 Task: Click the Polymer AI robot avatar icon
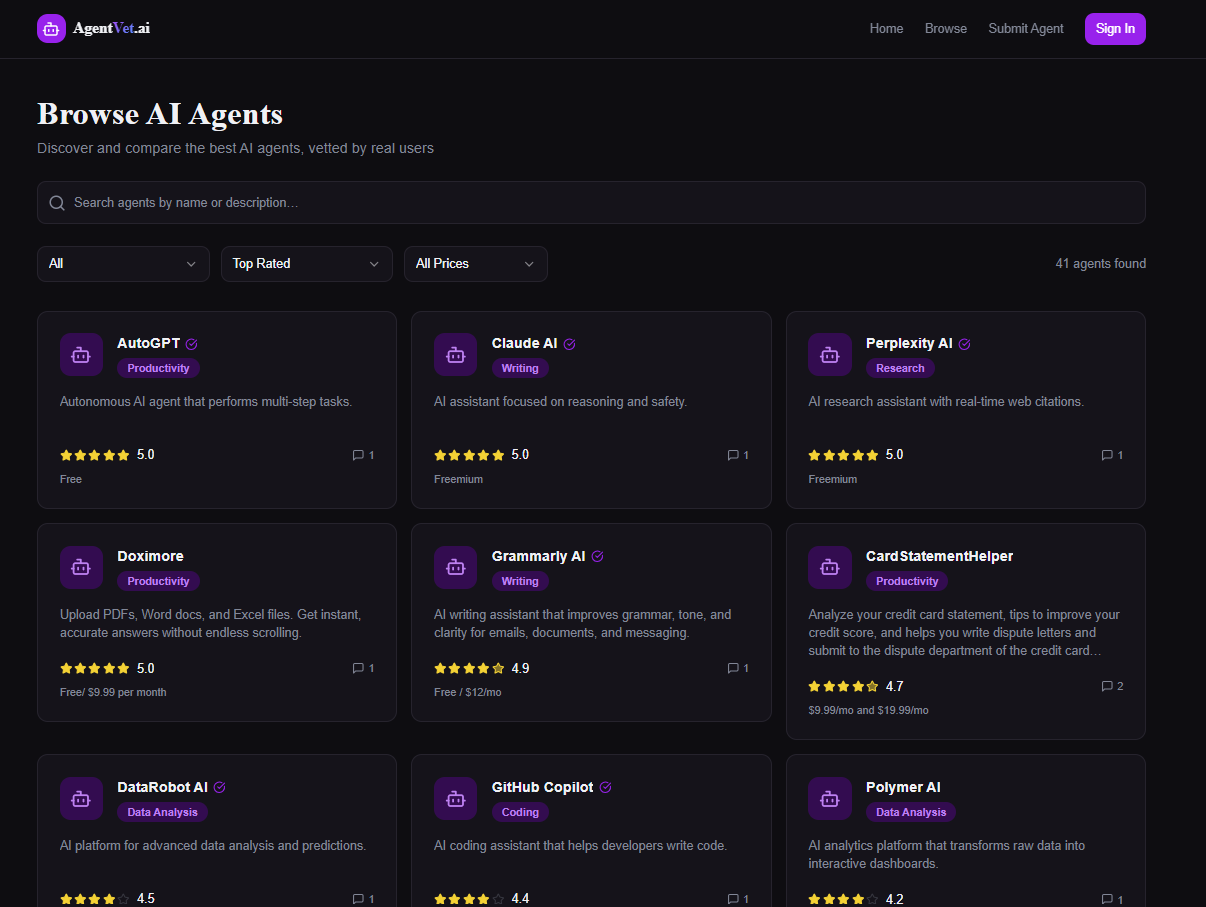point(830,798)
